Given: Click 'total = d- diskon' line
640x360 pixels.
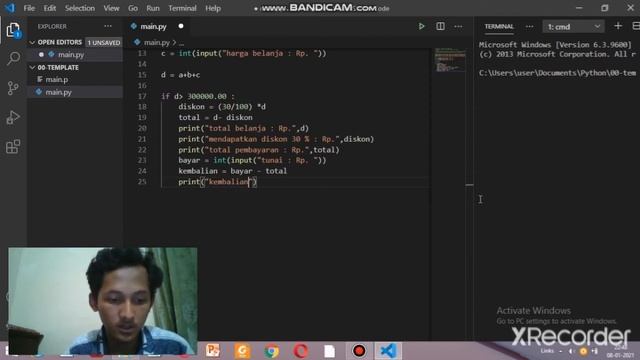Looking at the screenshot, I should tap(215, 118).
